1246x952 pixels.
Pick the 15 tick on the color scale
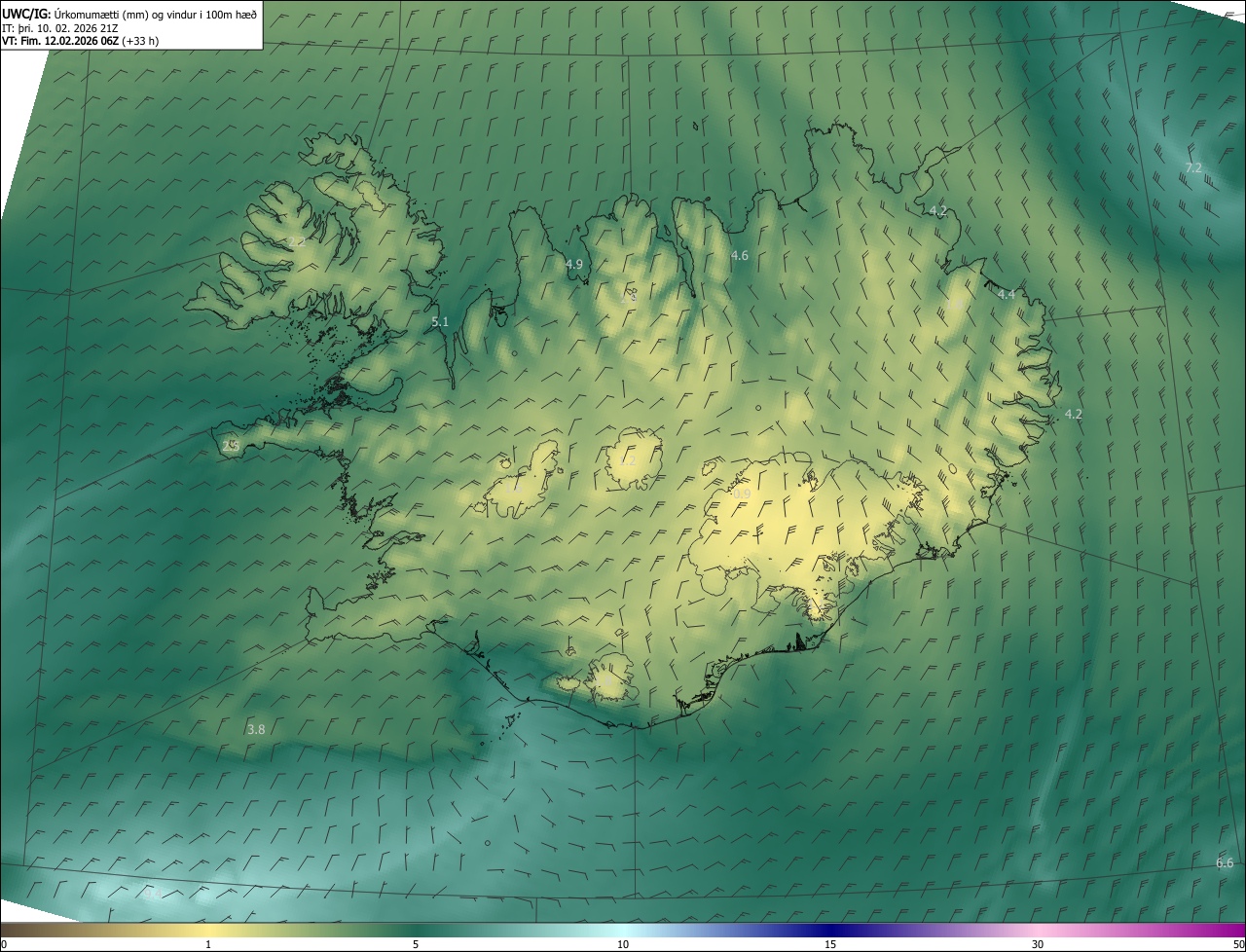point(830,944)
